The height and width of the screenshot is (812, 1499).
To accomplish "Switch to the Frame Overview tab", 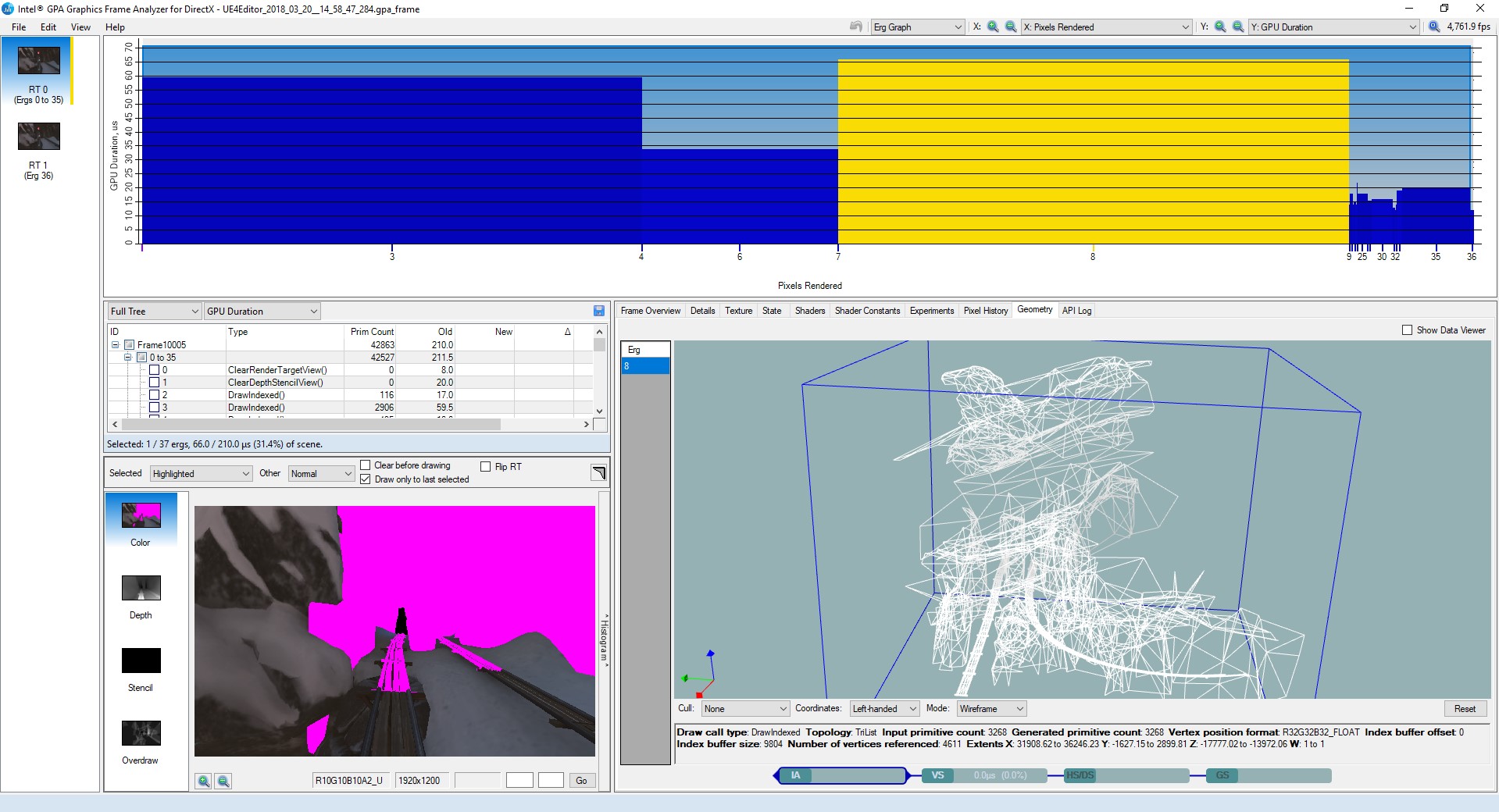I will [651, 311].
